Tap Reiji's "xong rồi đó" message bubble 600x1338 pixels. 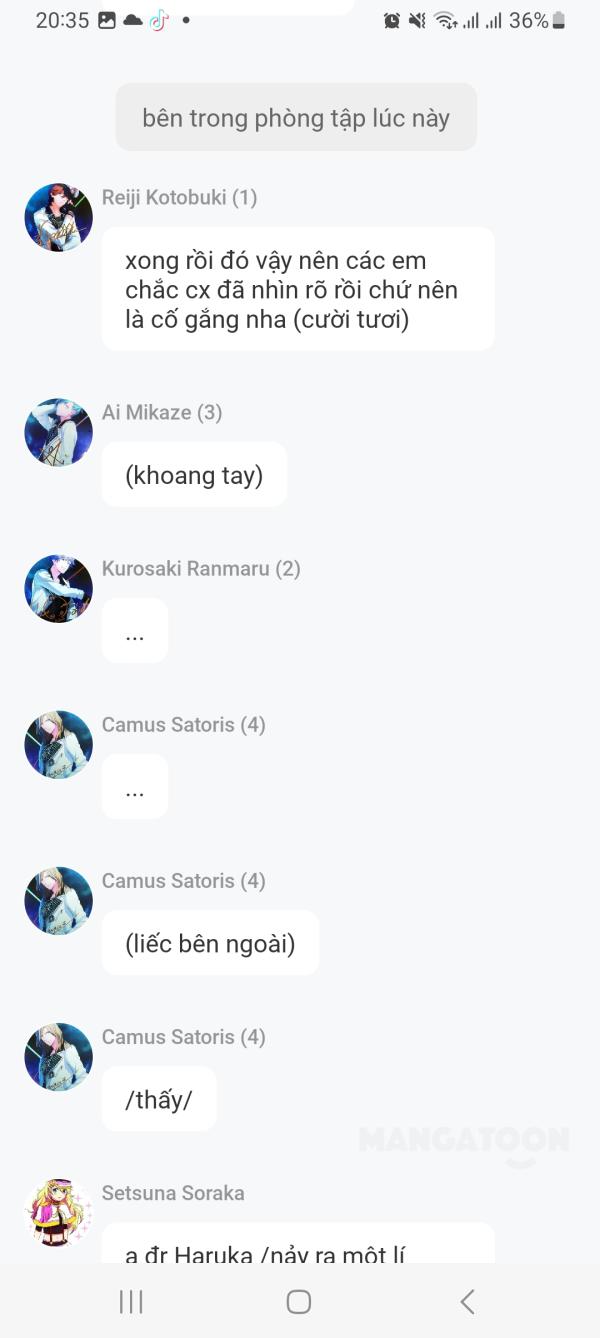coord(298,289)
